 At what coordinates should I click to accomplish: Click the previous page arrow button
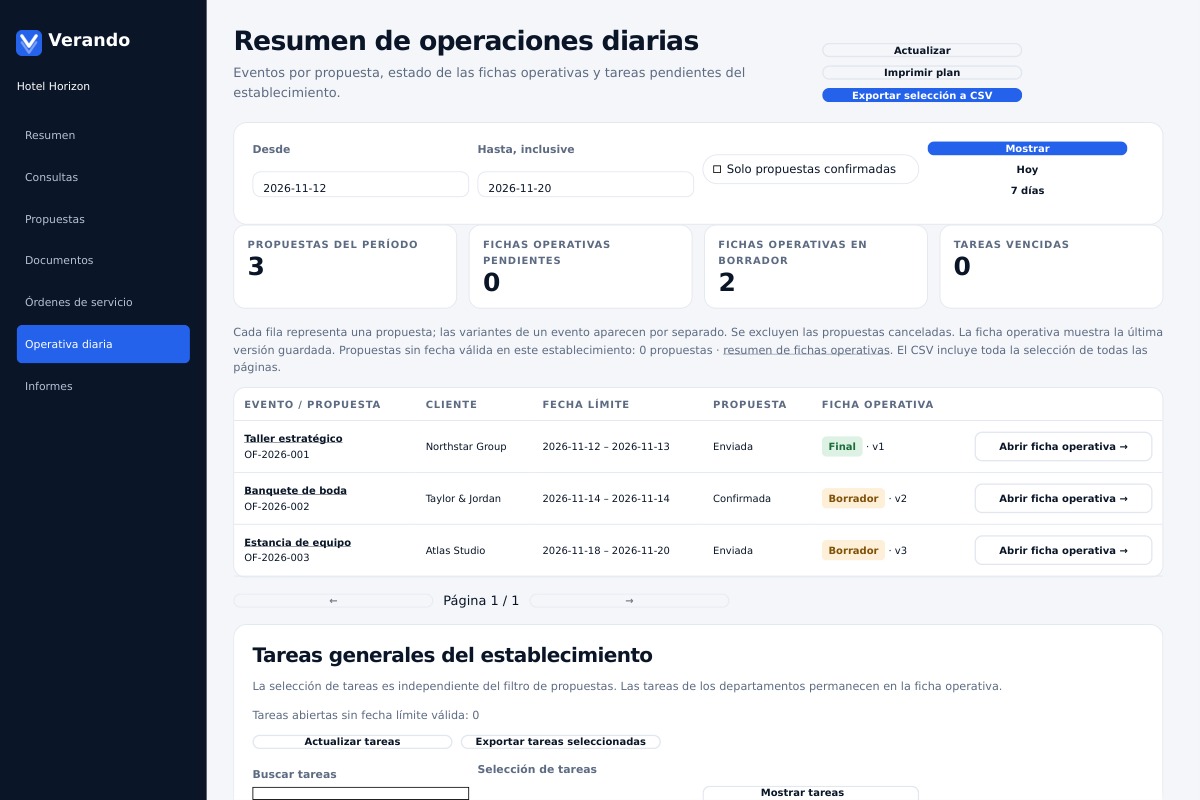point(333,601)
